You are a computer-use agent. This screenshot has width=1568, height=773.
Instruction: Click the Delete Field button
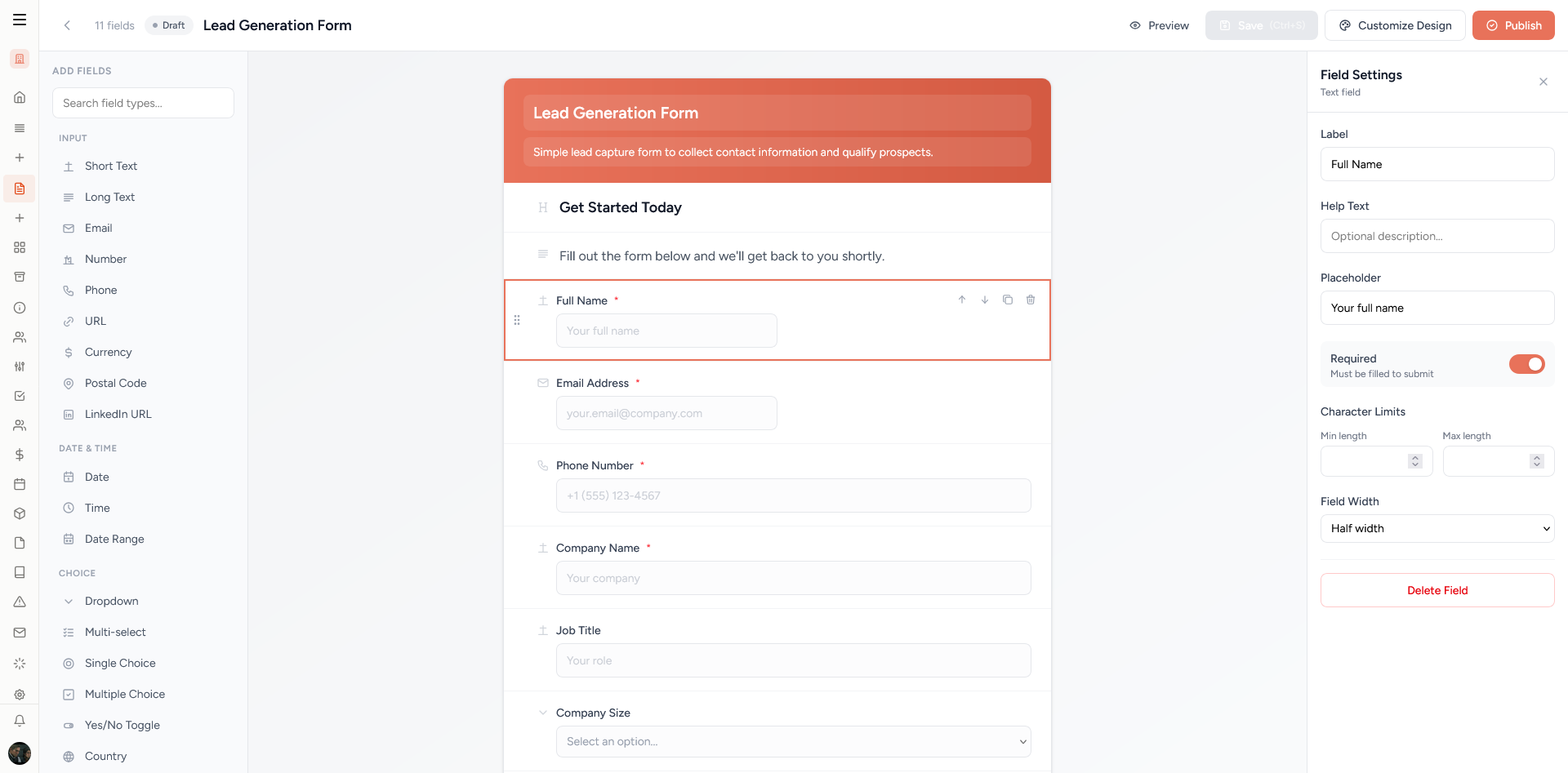point(1437,590)
